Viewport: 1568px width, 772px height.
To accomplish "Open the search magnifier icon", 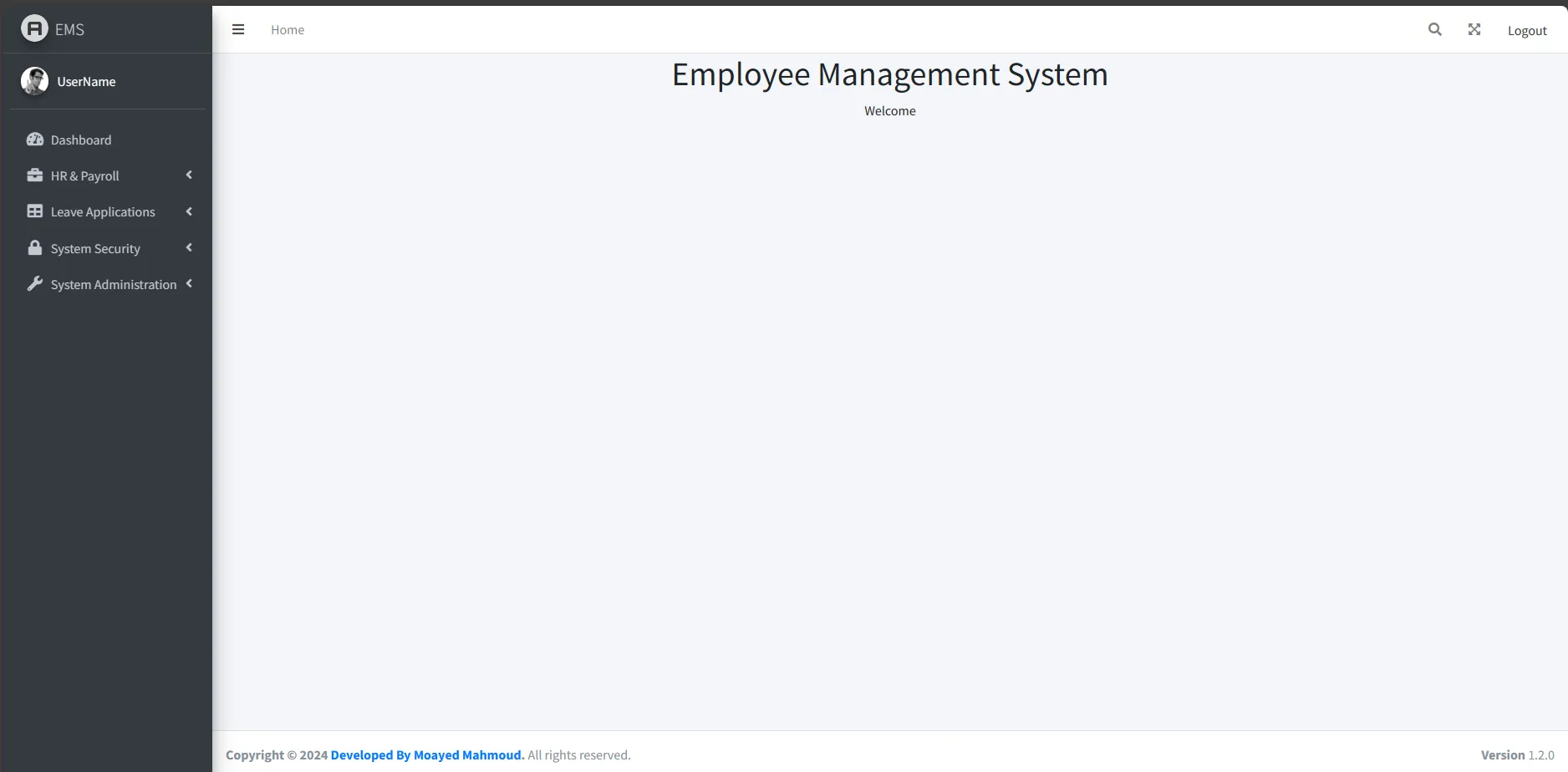I will [x=1435, y=30].
